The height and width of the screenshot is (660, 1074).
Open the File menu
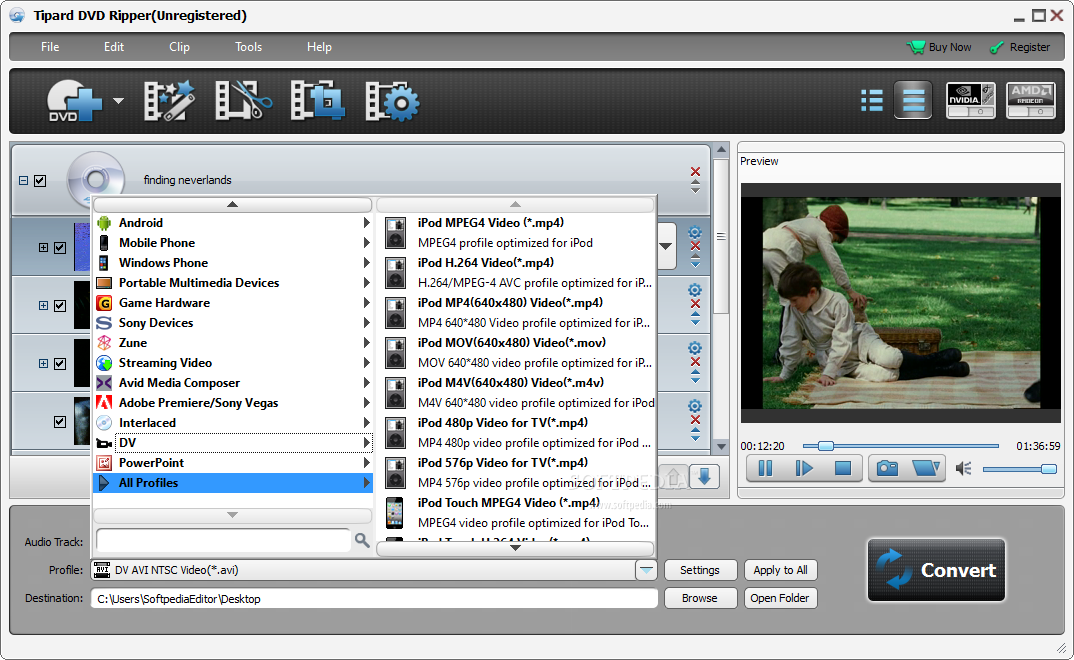click(50, 47)
